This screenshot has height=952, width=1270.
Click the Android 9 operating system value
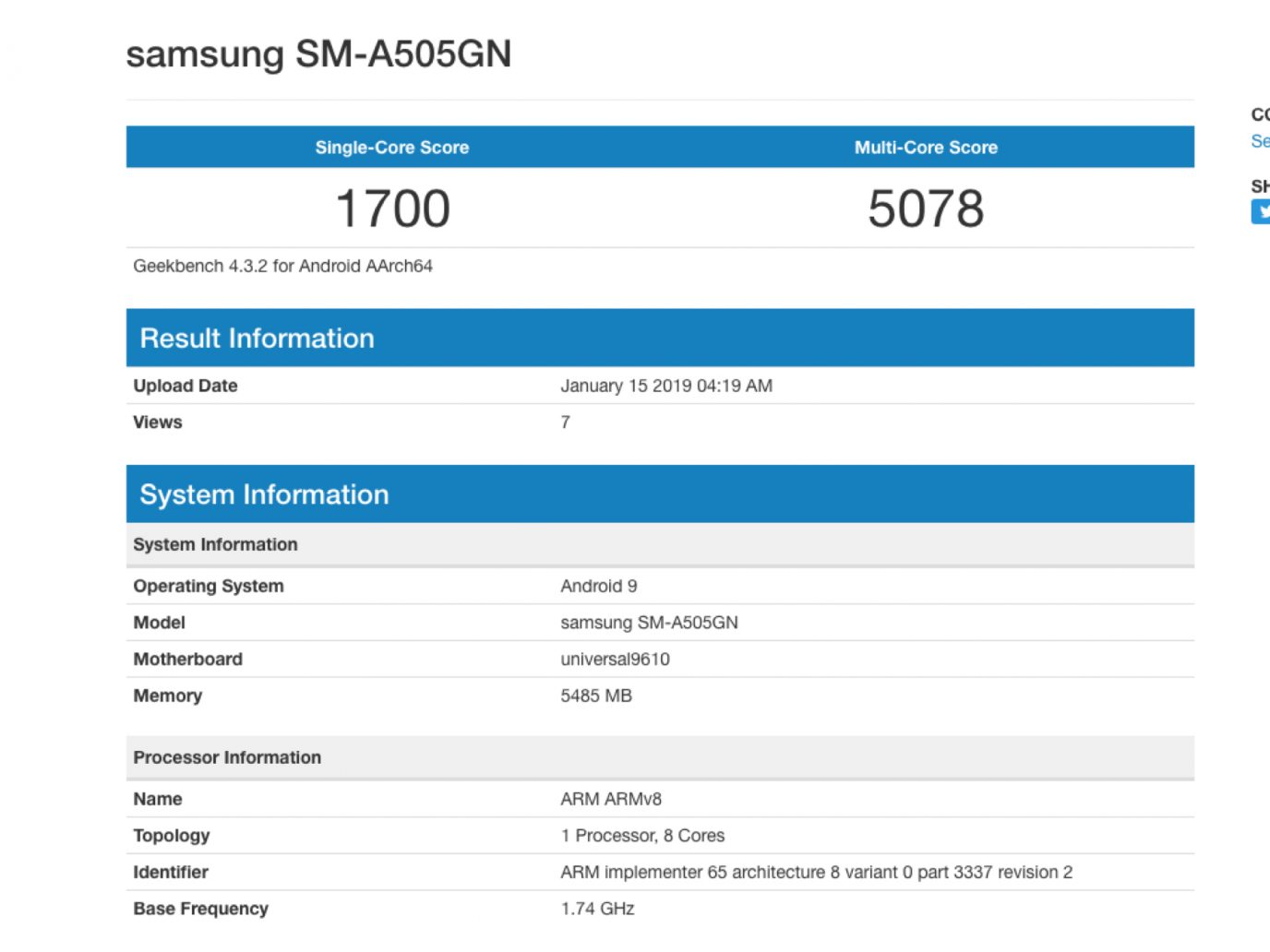[x=598, y=586]
